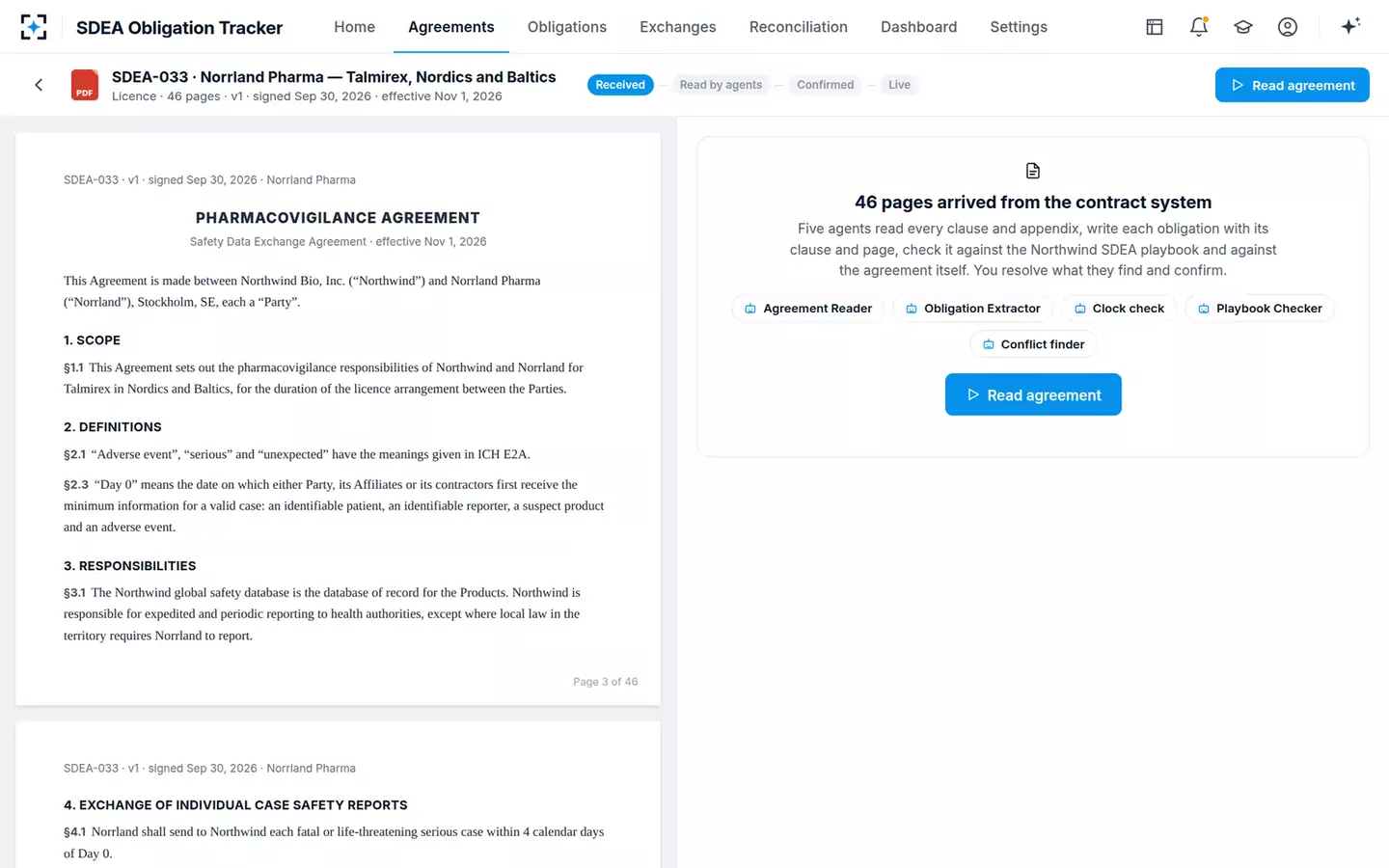Click the SDEA Obligation Tracker logo icon
Viewport: 1389px width, 868px height.
pos(34,27)
